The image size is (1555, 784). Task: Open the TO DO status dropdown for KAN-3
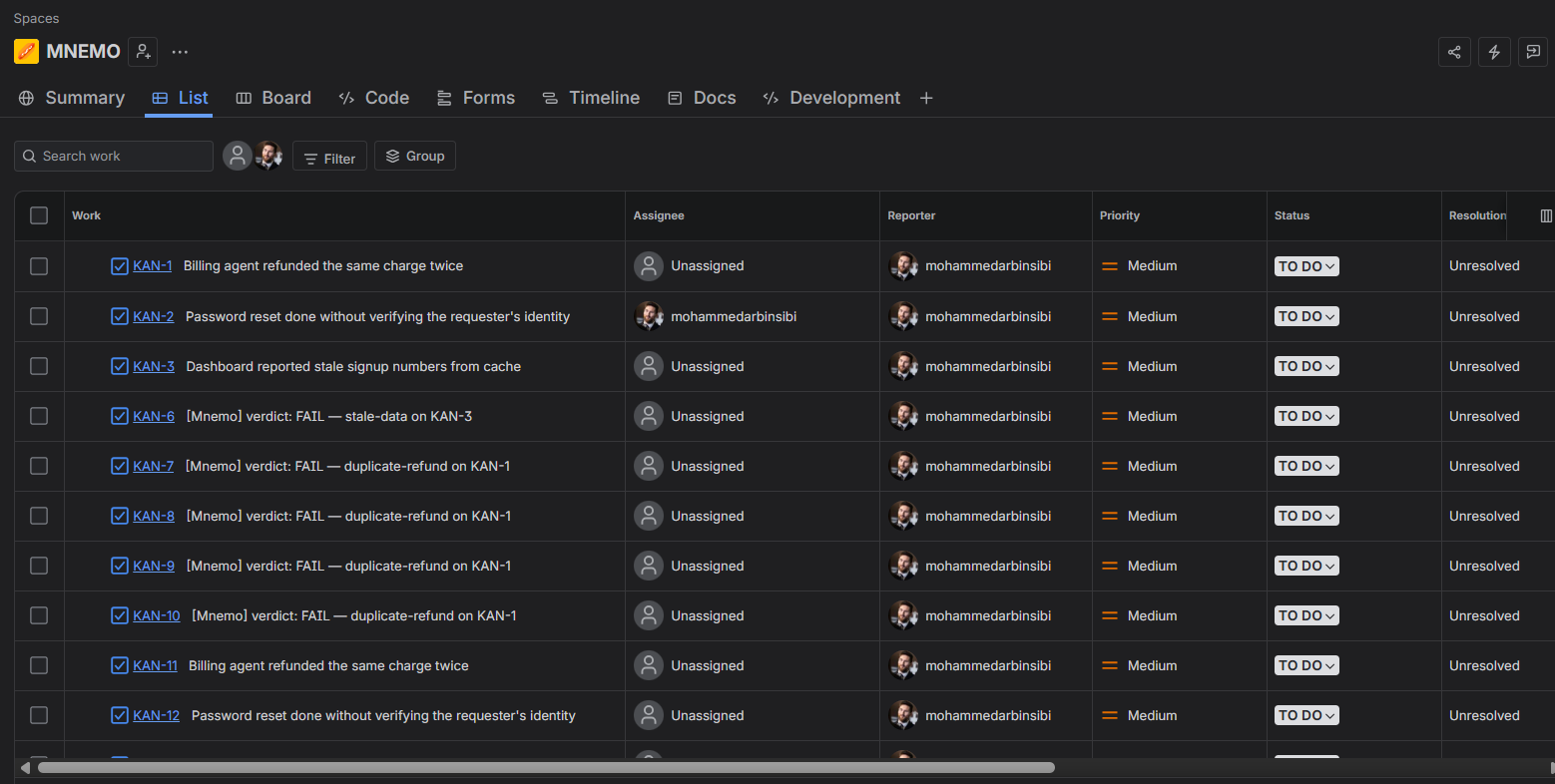[x=1306, y=366]
